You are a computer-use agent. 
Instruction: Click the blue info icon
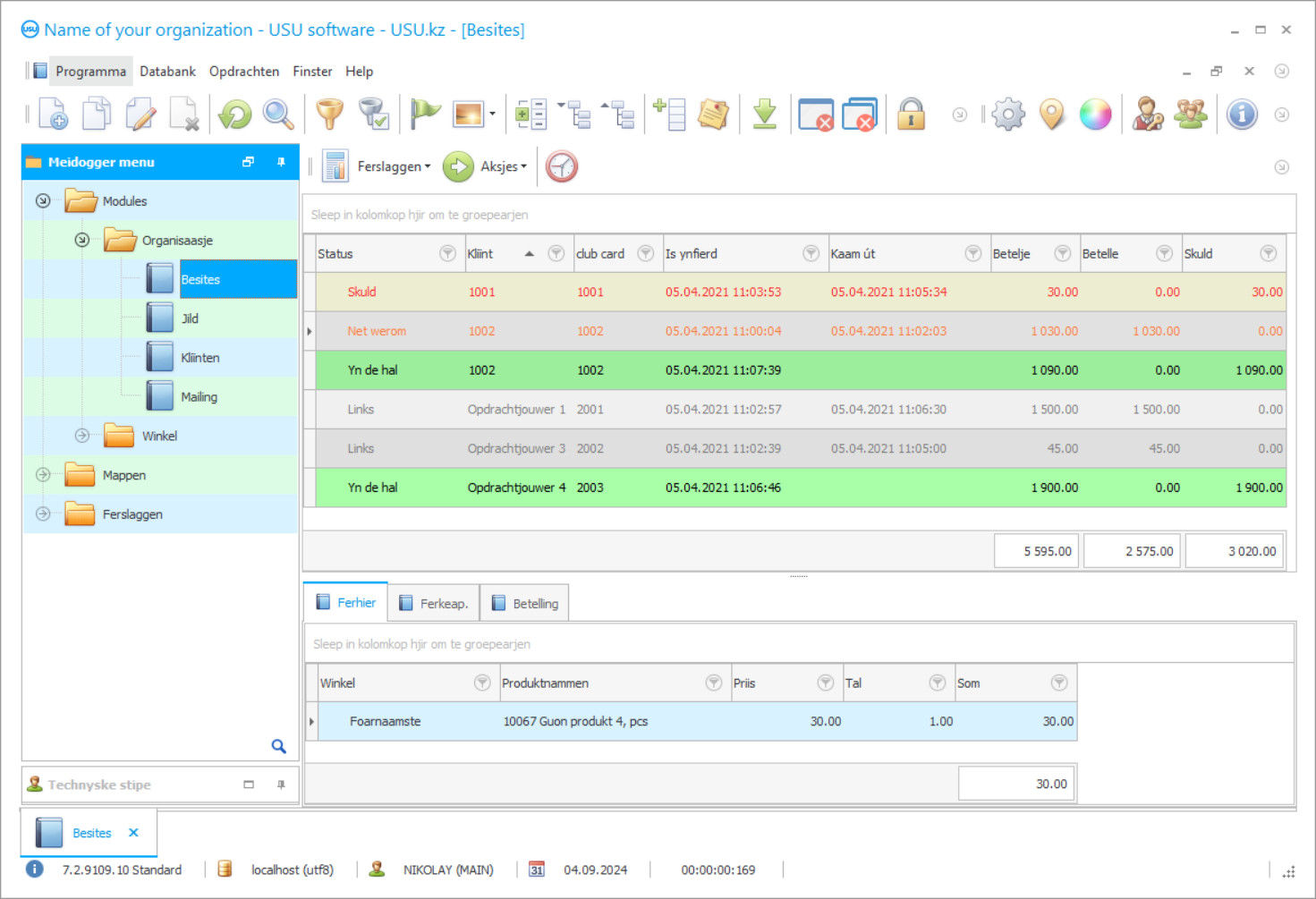point(1242,114)
